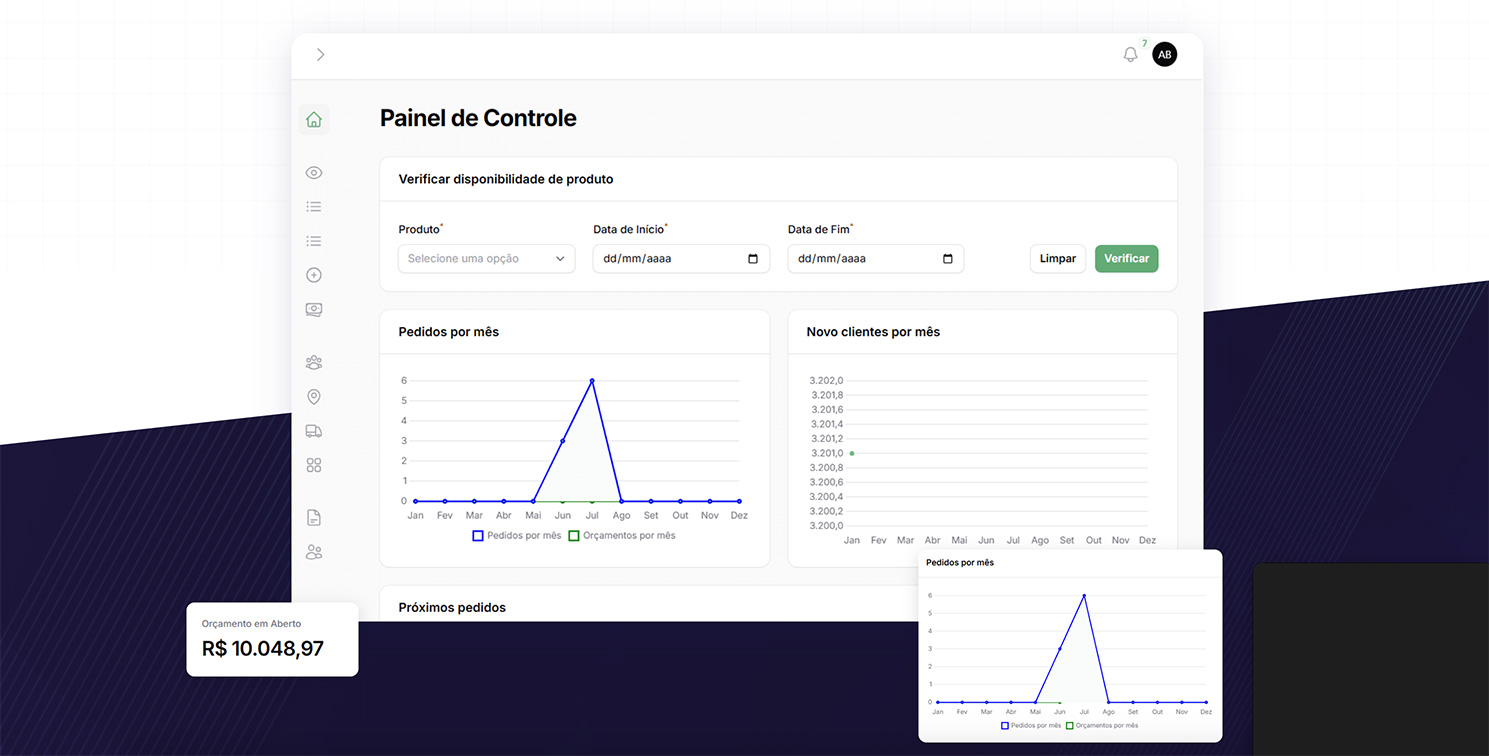Open the home dashboard icon in sidebar
This screenshot has width=1489, height=756.
coord(314,120)
